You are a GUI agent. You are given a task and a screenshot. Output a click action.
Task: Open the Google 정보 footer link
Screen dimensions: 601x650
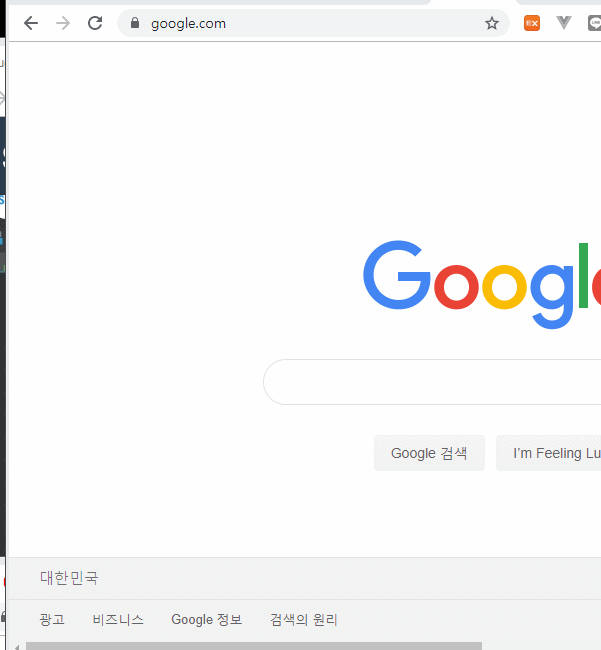click(206, 620)
